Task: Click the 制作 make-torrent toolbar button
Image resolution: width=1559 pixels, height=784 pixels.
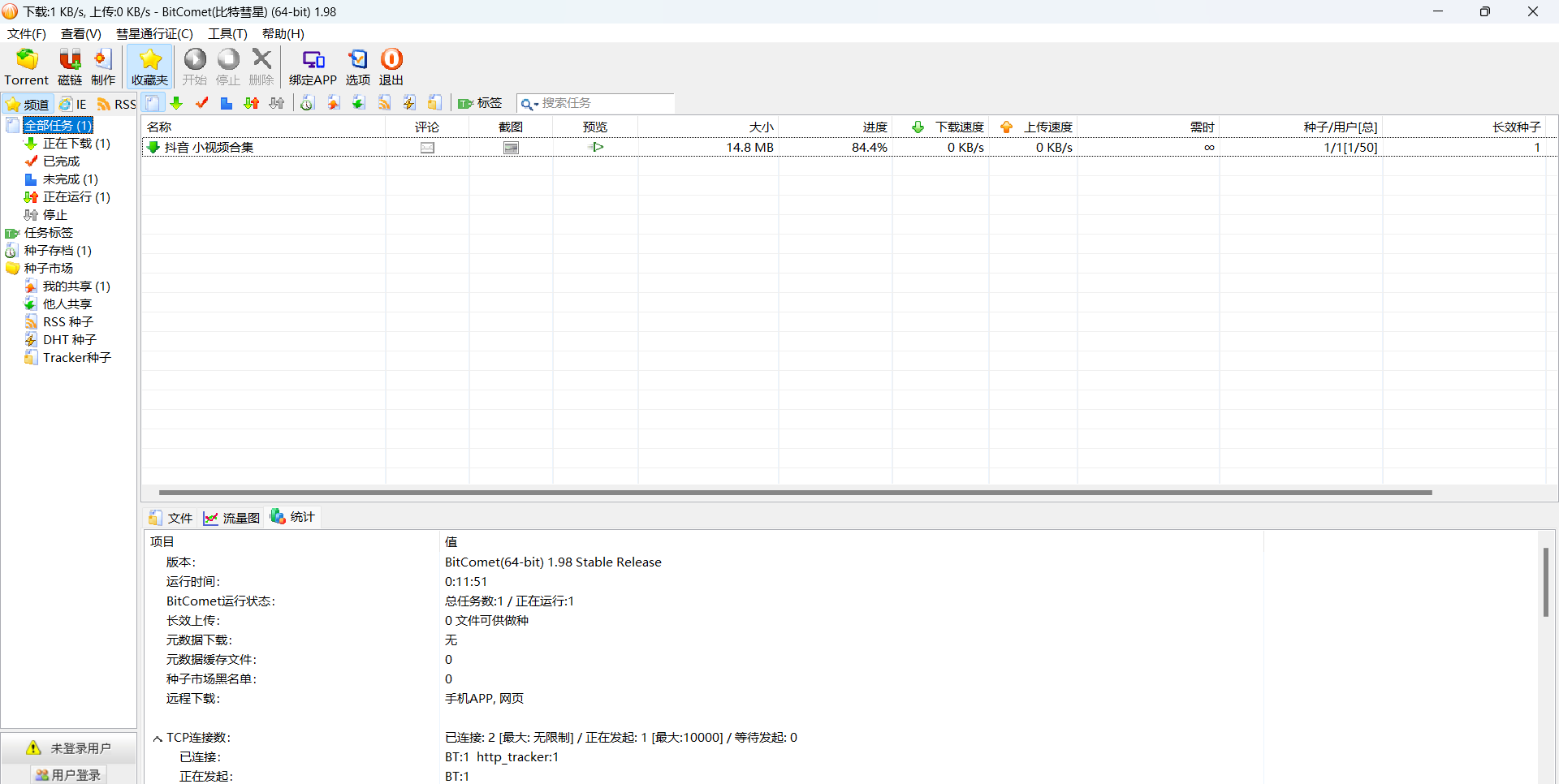Action: pos(103,67)
